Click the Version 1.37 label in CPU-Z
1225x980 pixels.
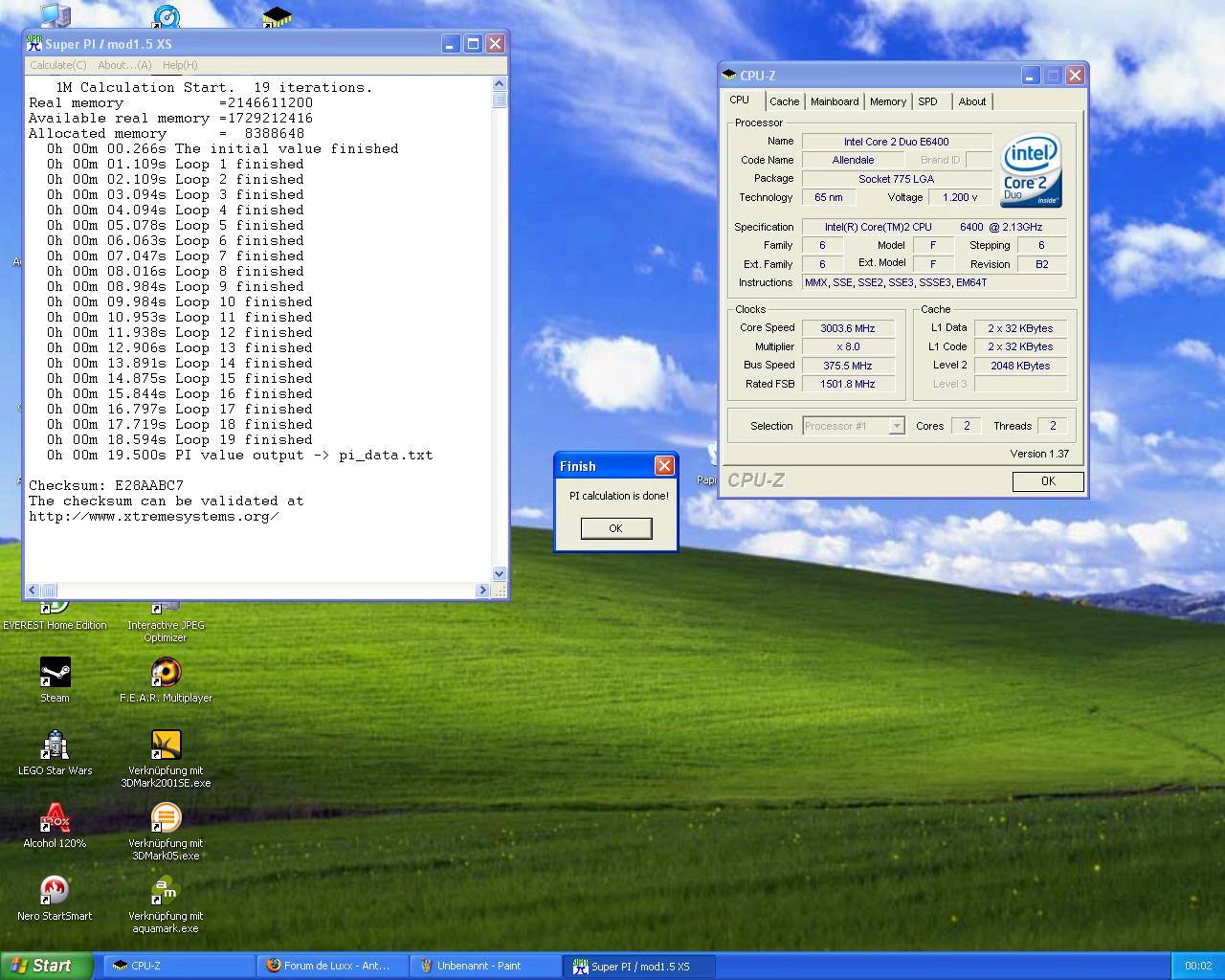pyautogui.click(x=1039, y=454)
